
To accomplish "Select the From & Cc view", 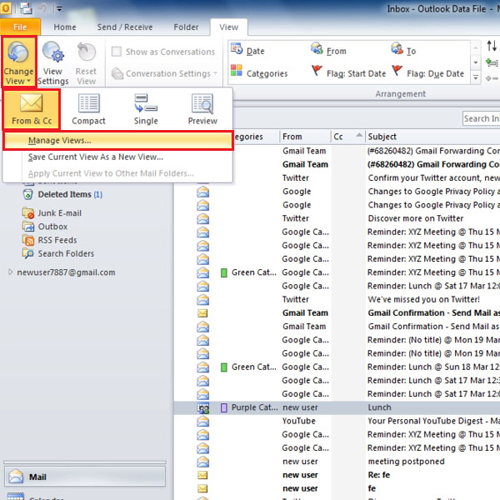I will point(32,109).
